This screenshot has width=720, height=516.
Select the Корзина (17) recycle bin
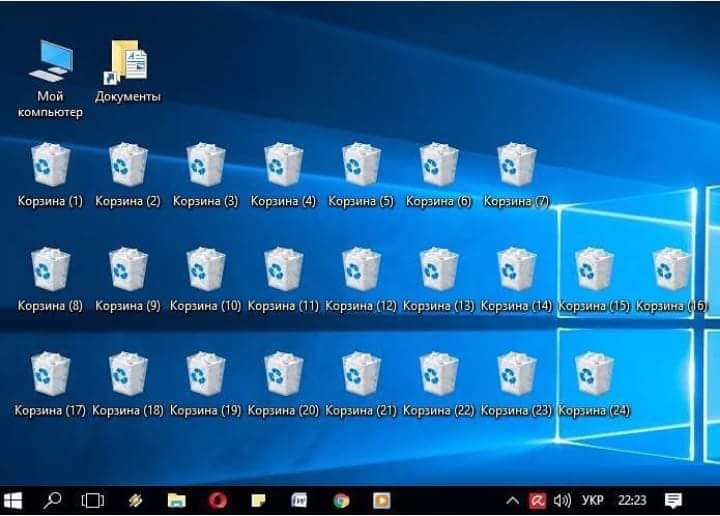[50, 384]
